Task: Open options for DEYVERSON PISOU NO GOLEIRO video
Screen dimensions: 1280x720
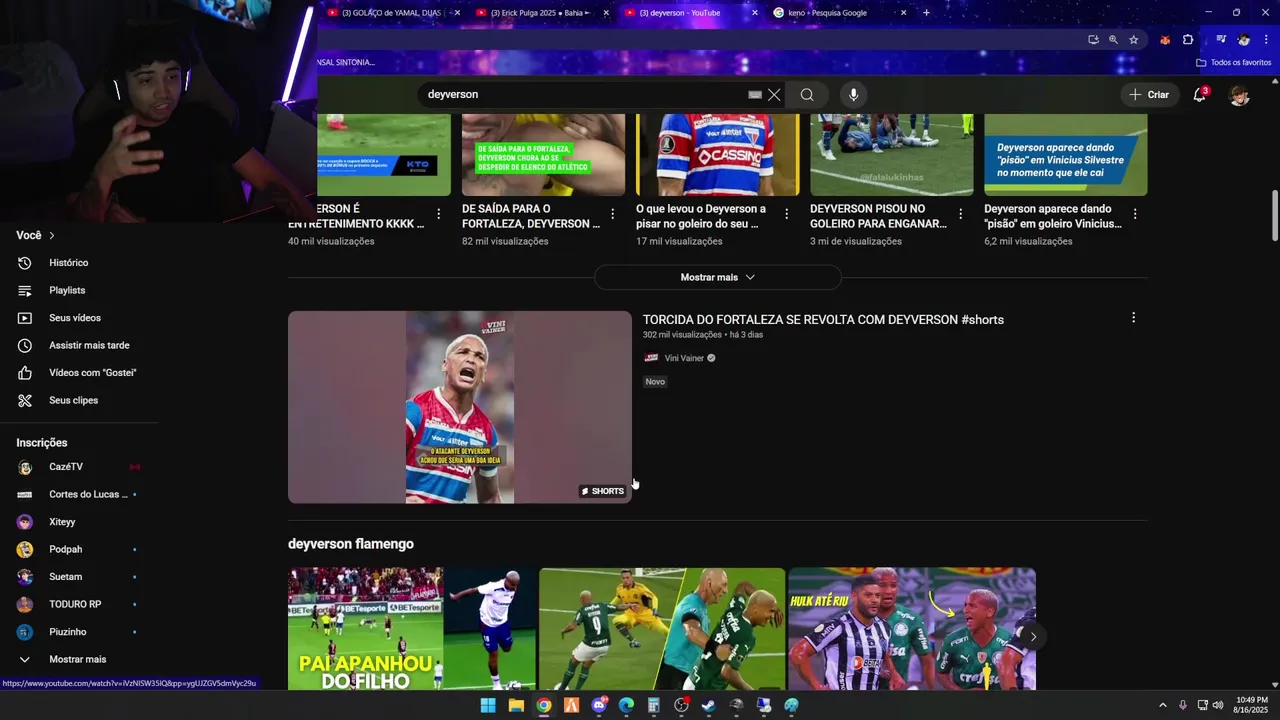Action: coord(961,214)
